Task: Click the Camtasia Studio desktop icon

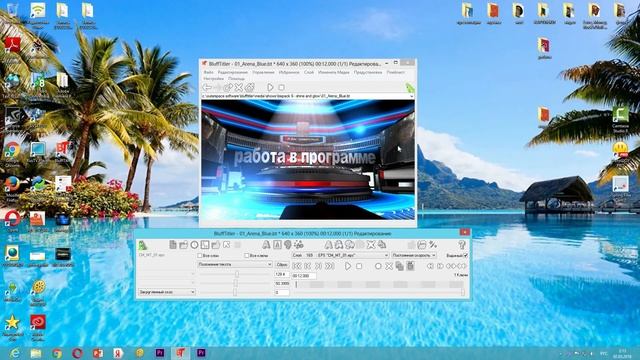Action: [x=620, y=119]
